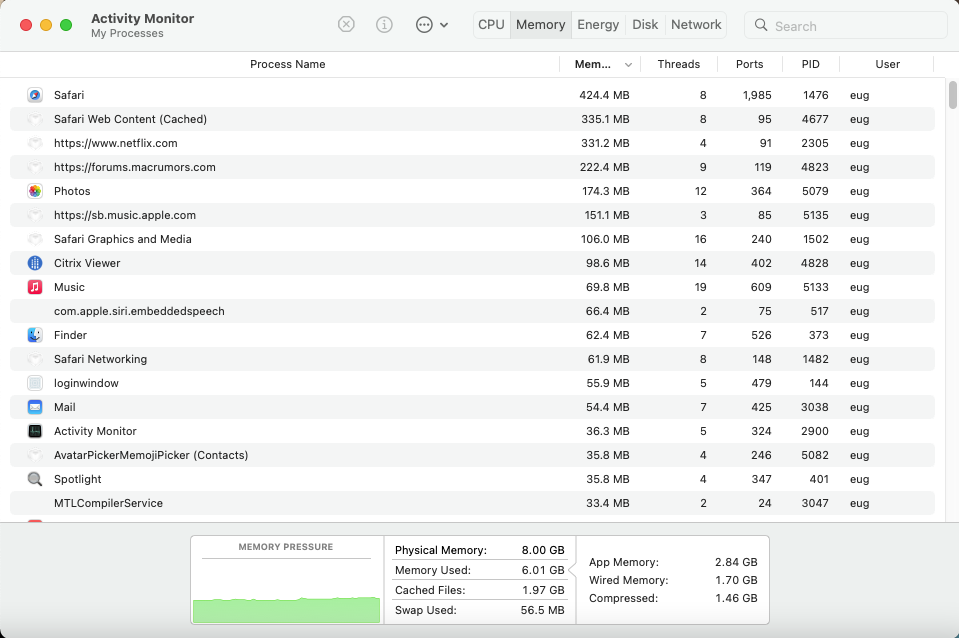Click PID 5079 in the Photos row
The image size is (959, 638).
point(815,191)
